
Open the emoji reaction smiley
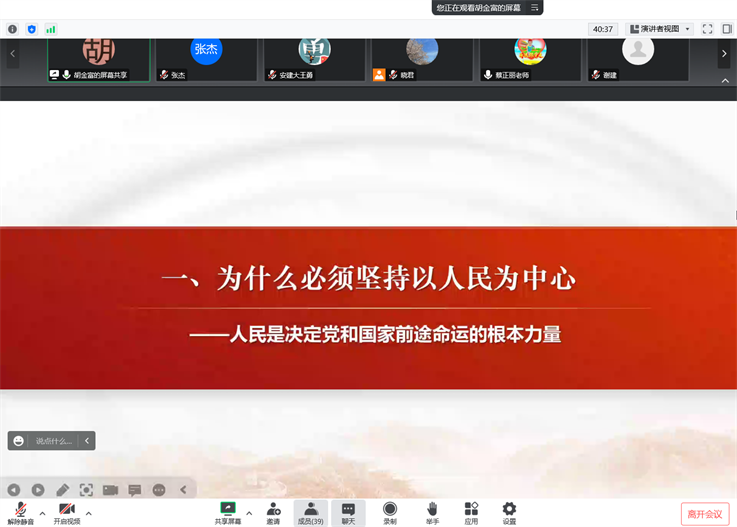[x=19, y=441]
